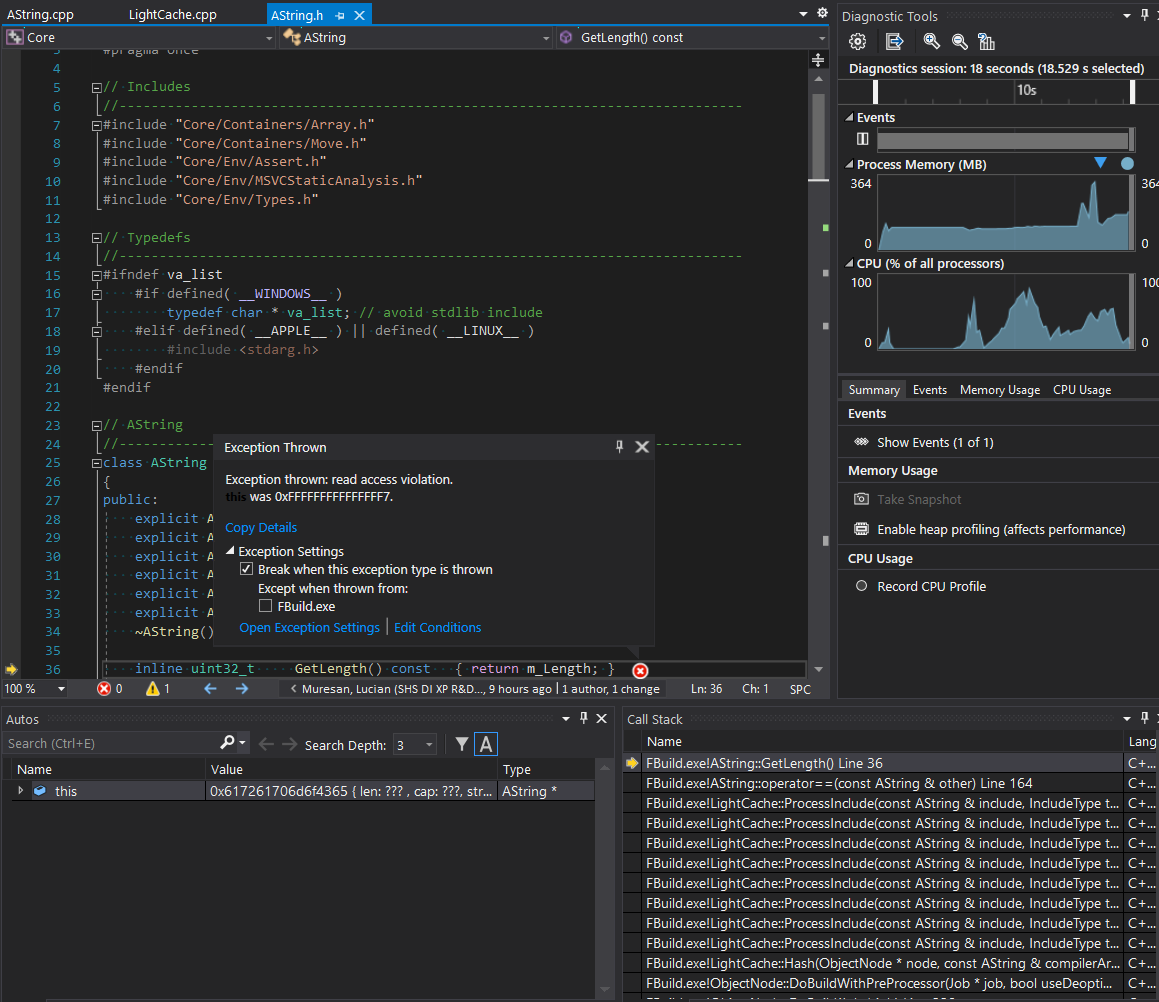
Task: Click the Copy Details link
Action: (260, 527)
